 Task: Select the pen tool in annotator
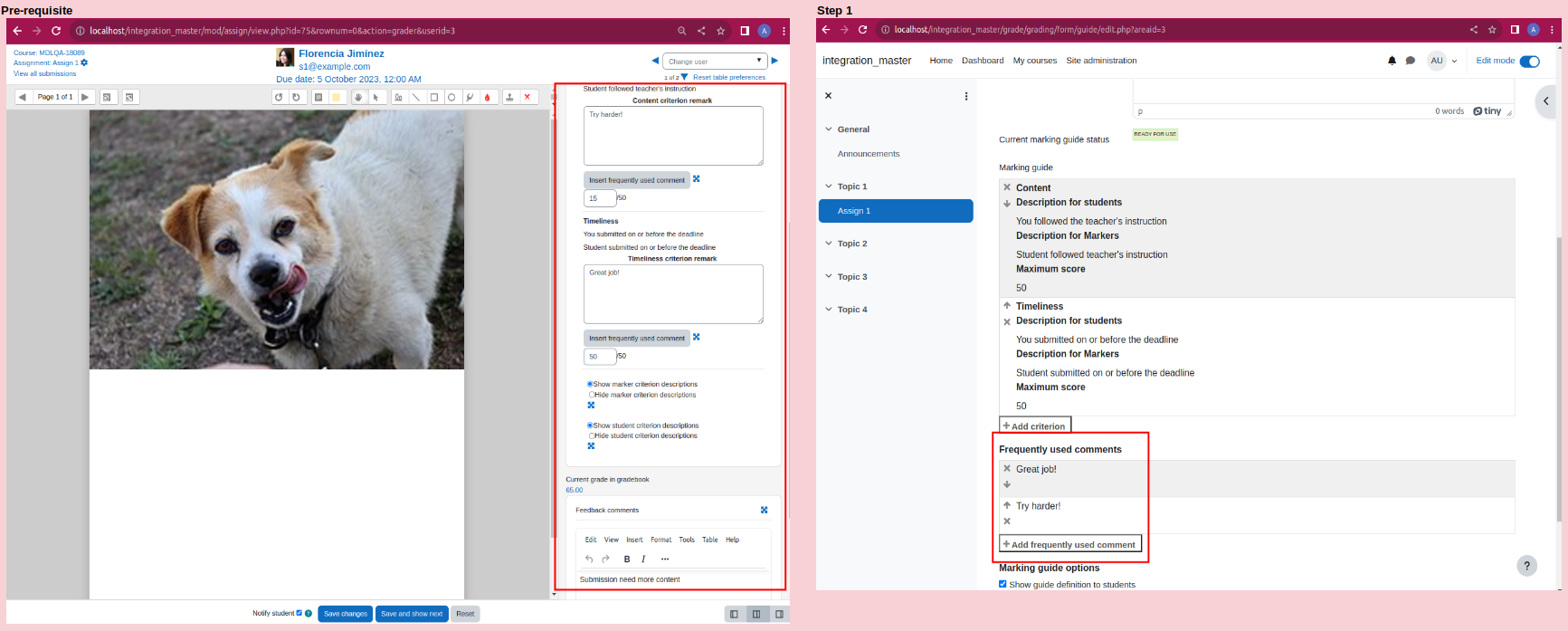point(399,97)
